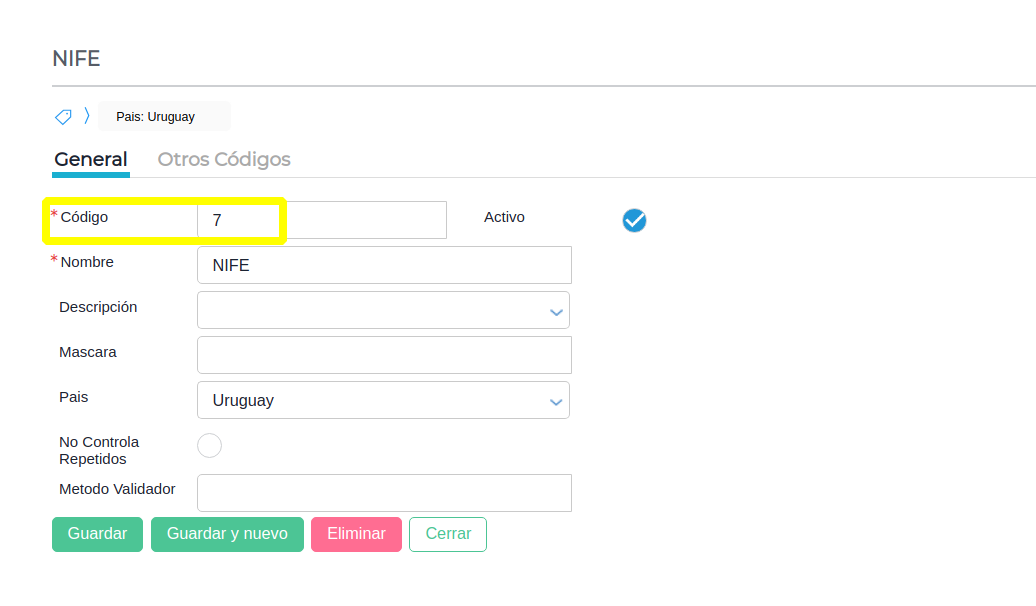
Task: Focus the Mascara text field
Action: coord(384,355)
